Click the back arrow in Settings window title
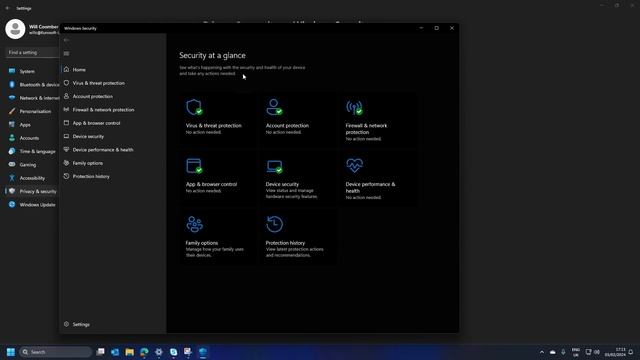 pyautogui.click(x=8, y=8)
